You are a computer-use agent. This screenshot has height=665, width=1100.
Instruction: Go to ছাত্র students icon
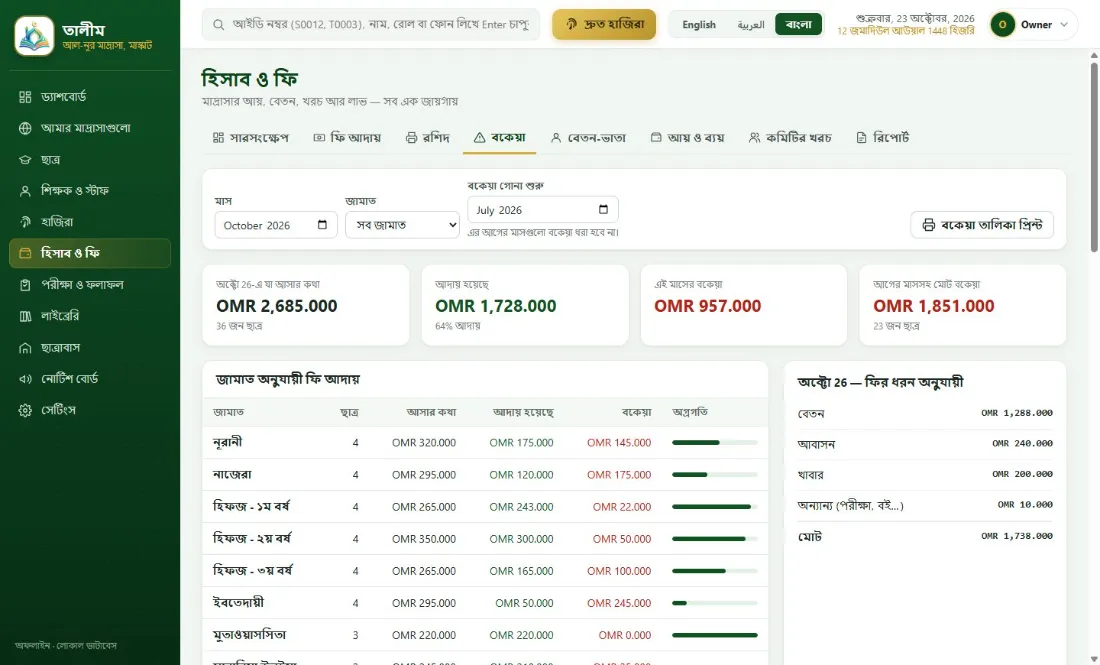point(25,160)
